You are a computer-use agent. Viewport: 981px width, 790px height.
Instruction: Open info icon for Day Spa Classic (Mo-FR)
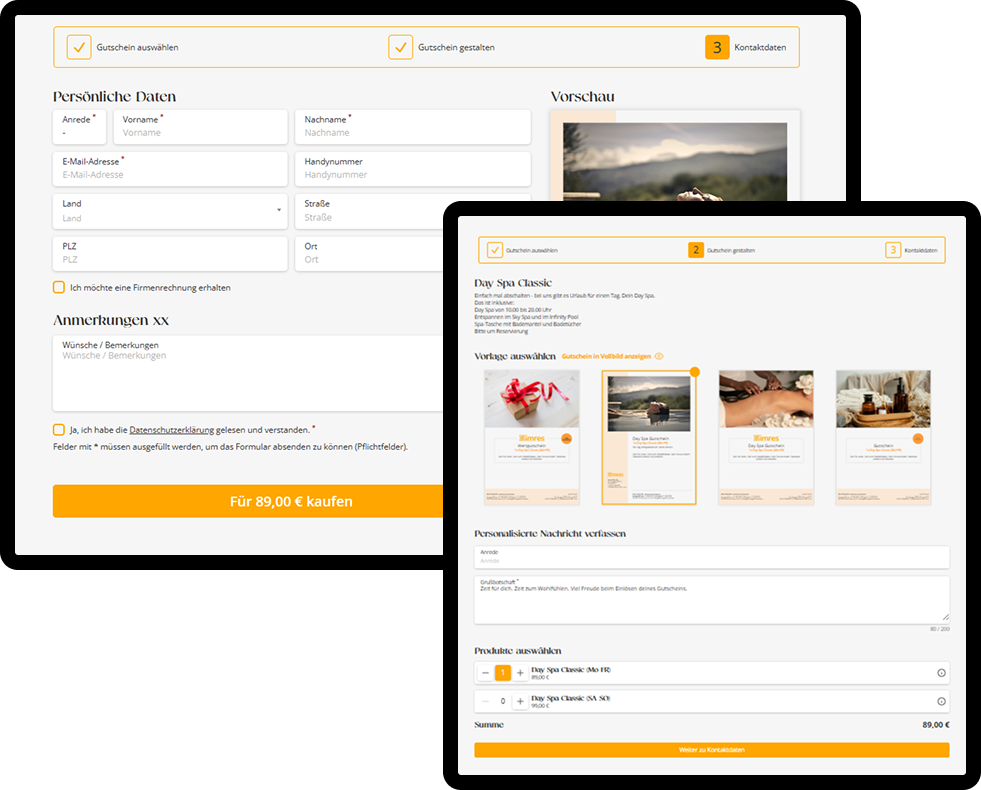[x=941, y=673]
